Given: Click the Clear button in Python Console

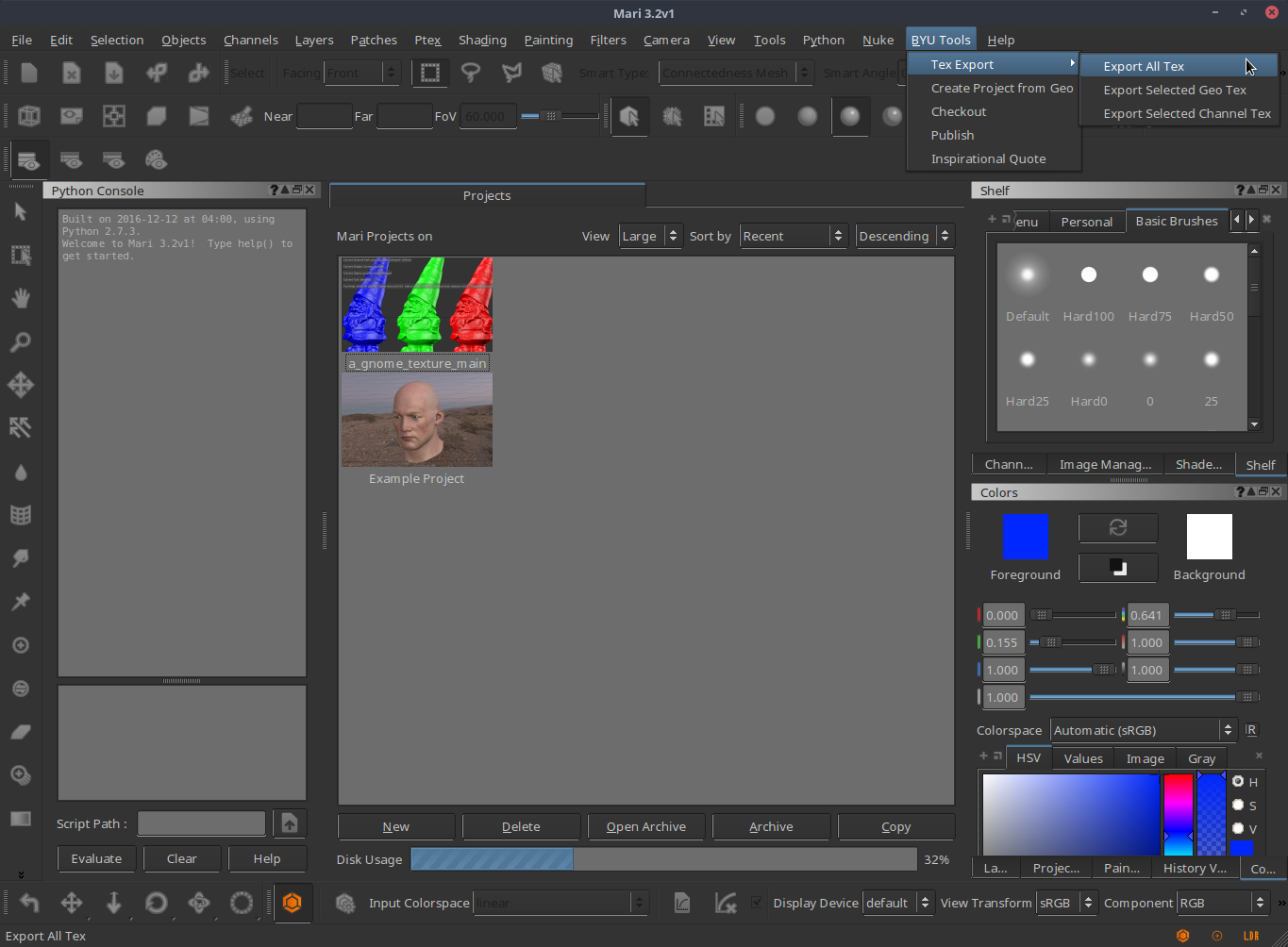Looking at the screenshot, I should point(181,858).
